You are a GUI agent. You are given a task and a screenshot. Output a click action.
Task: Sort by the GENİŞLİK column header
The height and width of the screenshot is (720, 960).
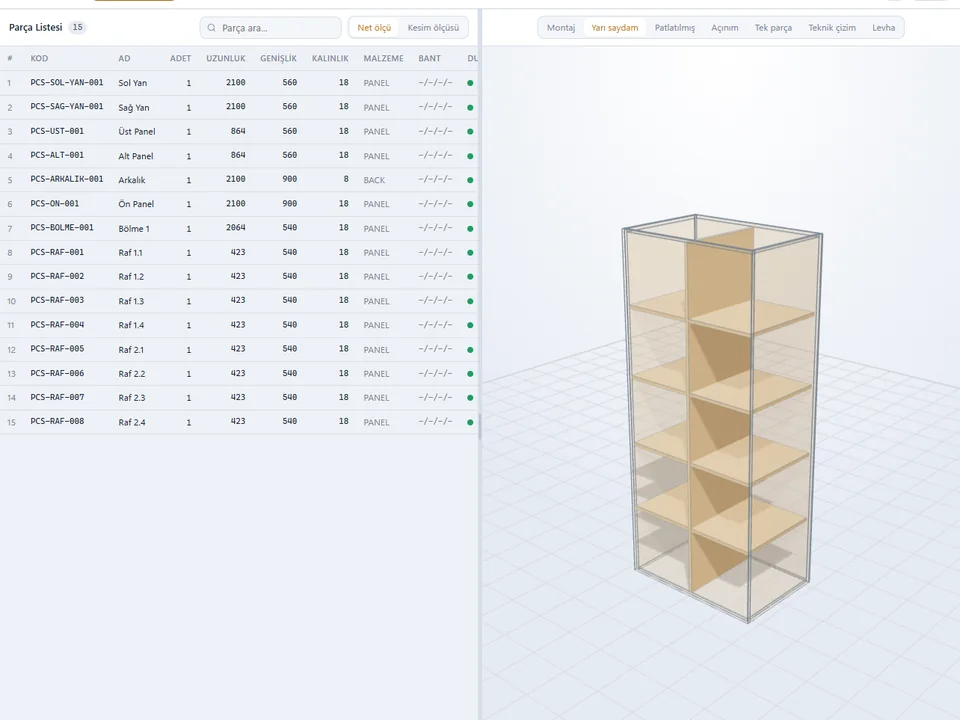point(278,58)
